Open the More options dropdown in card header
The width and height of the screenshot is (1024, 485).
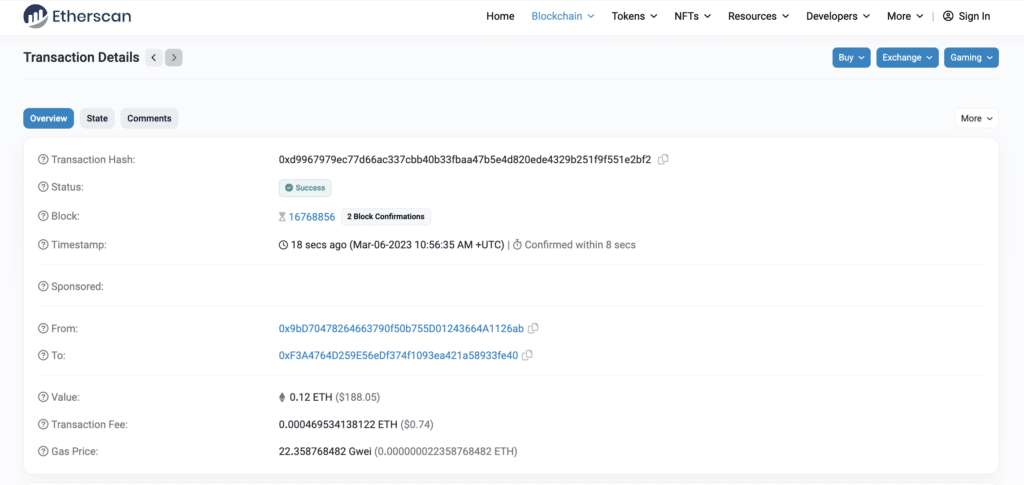point(977,118)
